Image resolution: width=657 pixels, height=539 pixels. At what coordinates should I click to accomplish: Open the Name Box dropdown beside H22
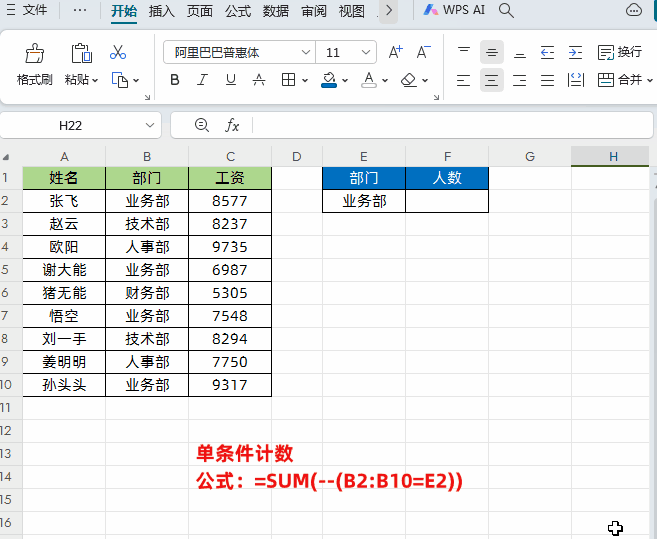tap(150, 125)
